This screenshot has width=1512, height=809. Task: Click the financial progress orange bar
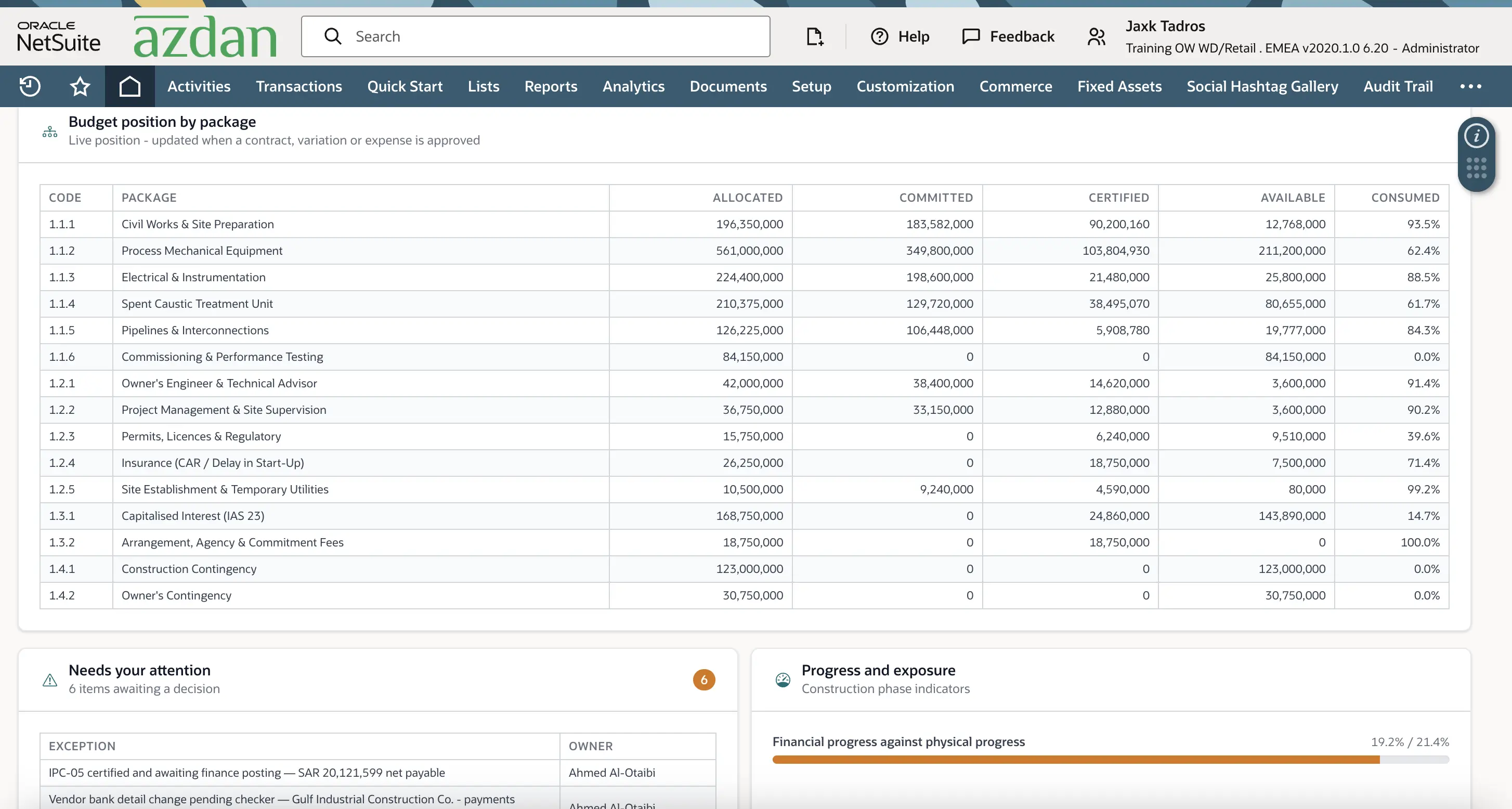1075,760
